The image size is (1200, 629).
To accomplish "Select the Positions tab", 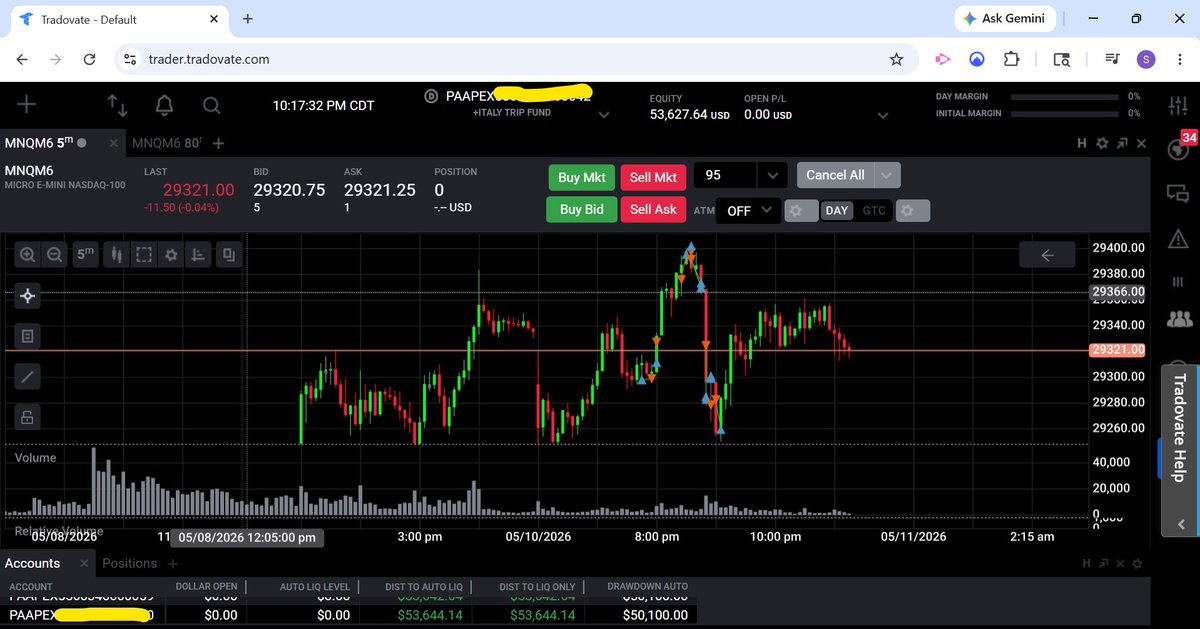I will [x=129, y=563].
